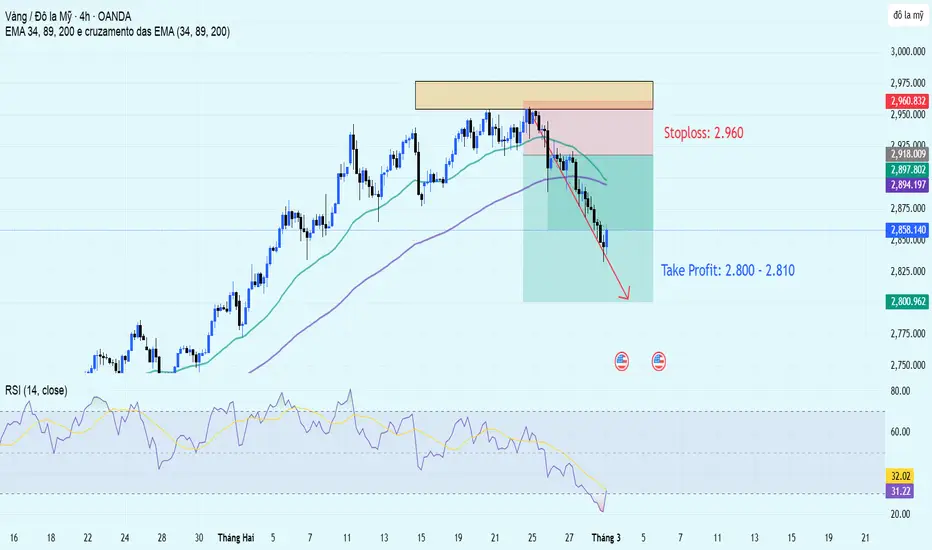Click the 2,975.000 level on price axis
Viewport: 932px width, 550px height.
(908, 83)
